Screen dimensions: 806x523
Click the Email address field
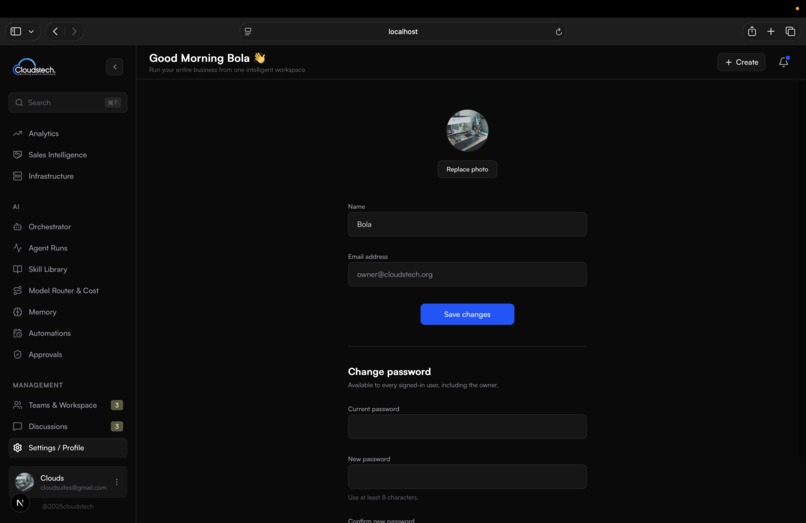point(467,275)
